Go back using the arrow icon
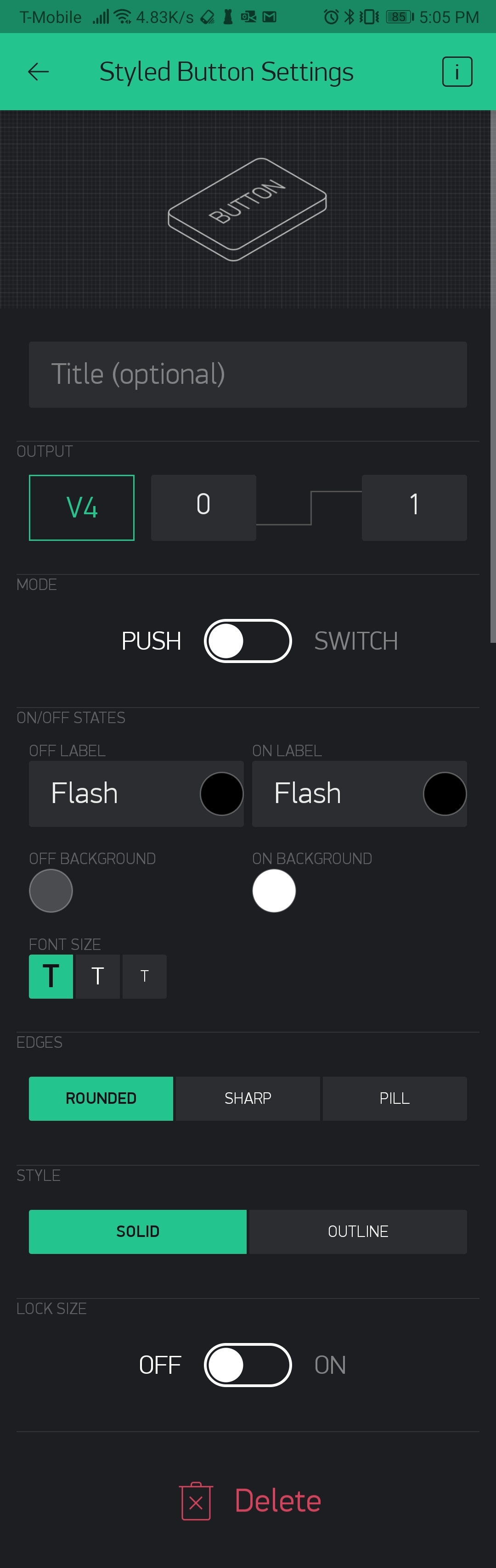 tap(38, 72)
